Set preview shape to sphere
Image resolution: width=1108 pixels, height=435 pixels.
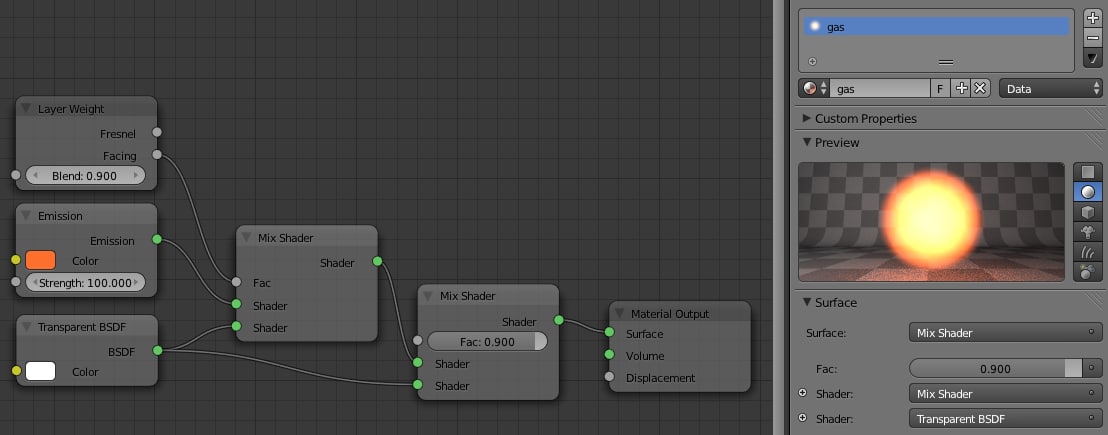(1088, 191)
